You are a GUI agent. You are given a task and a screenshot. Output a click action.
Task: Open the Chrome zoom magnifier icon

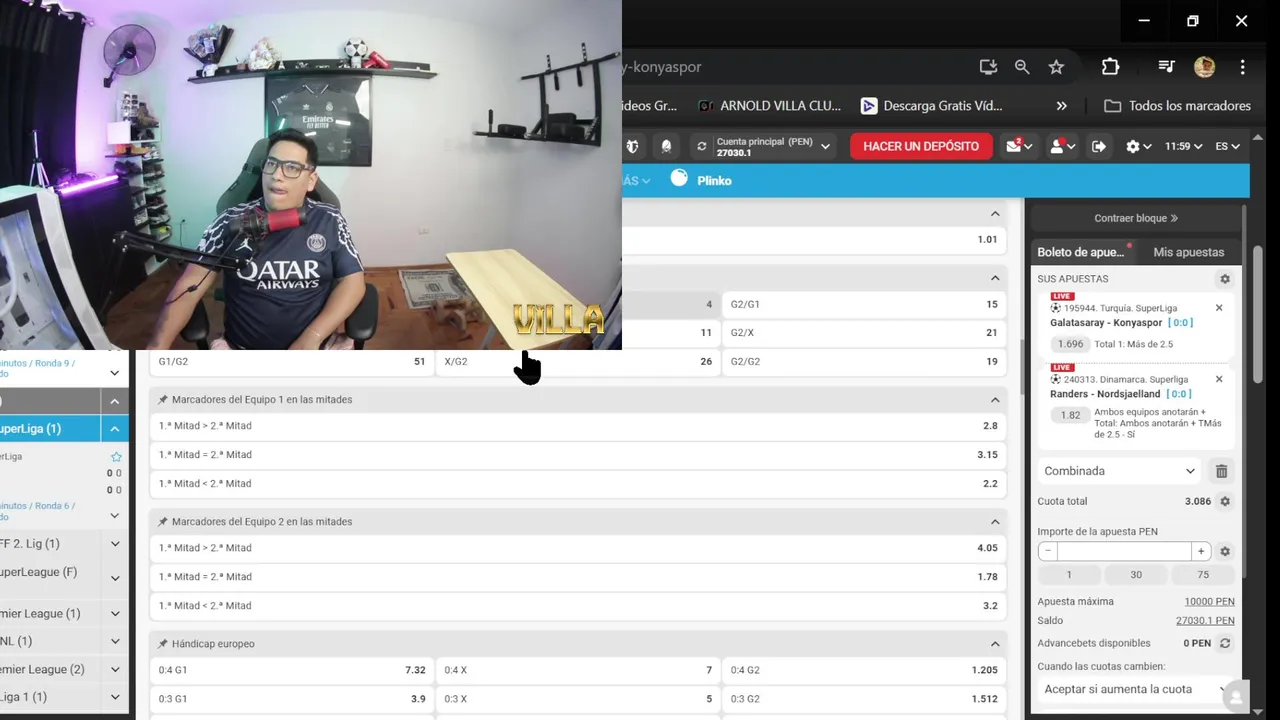click(x=1022, y=67)
